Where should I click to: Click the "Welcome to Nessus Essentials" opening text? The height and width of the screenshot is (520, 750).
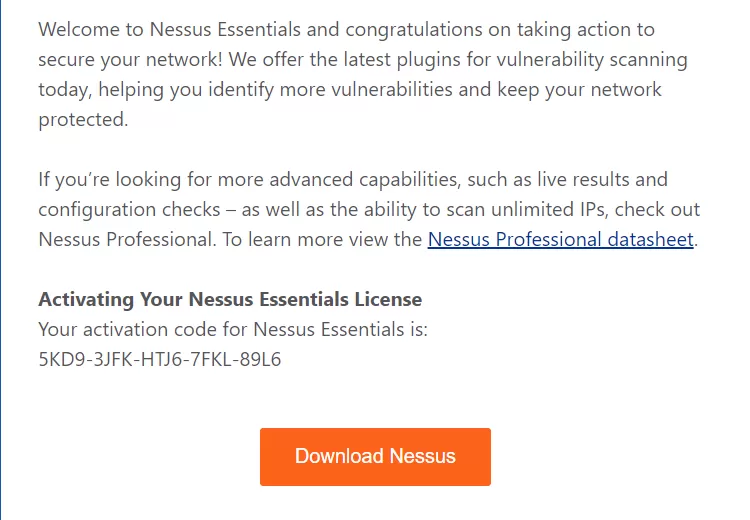160,28
